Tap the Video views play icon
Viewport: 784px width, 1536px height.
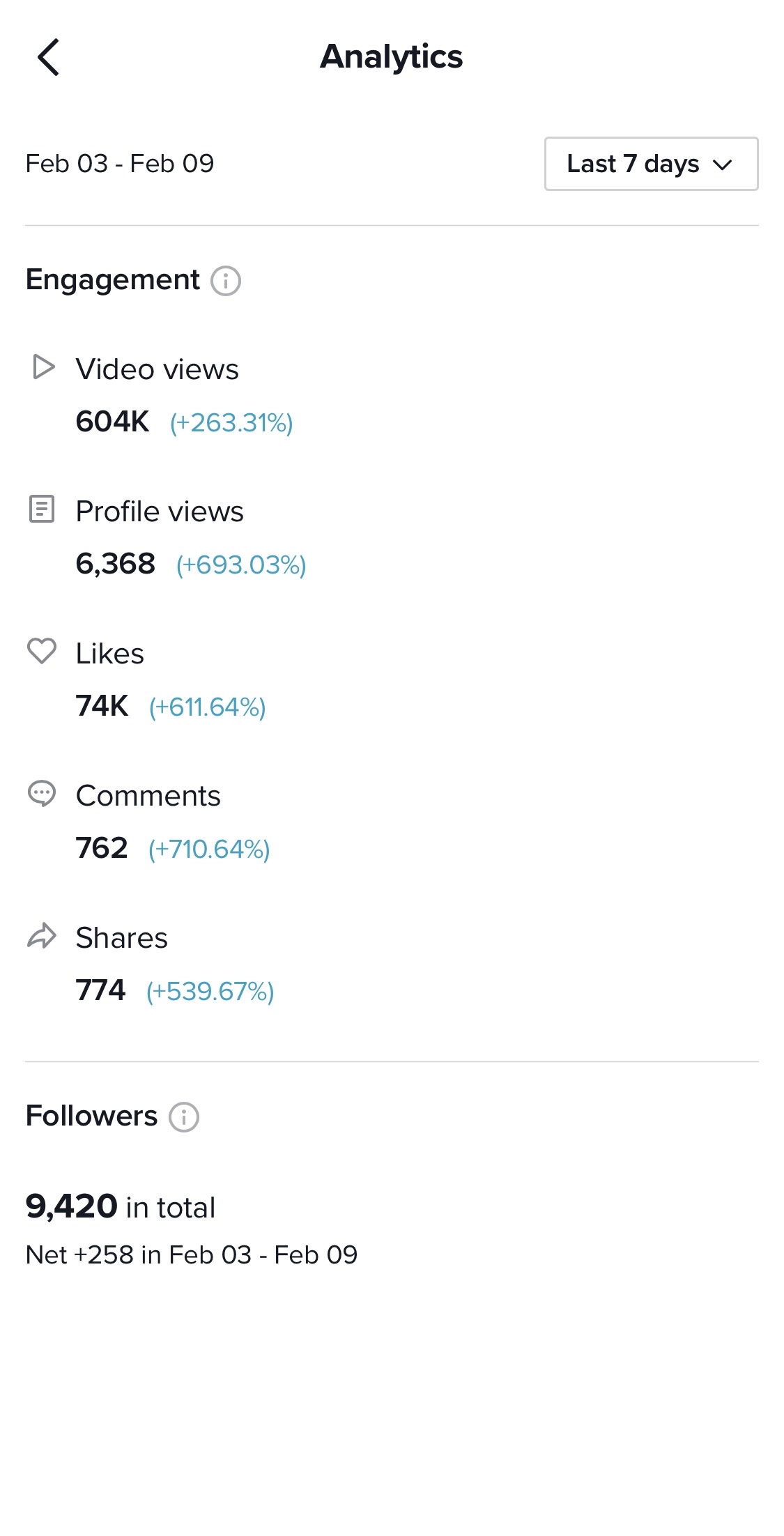pyautogui.click(x=43, y=367)
